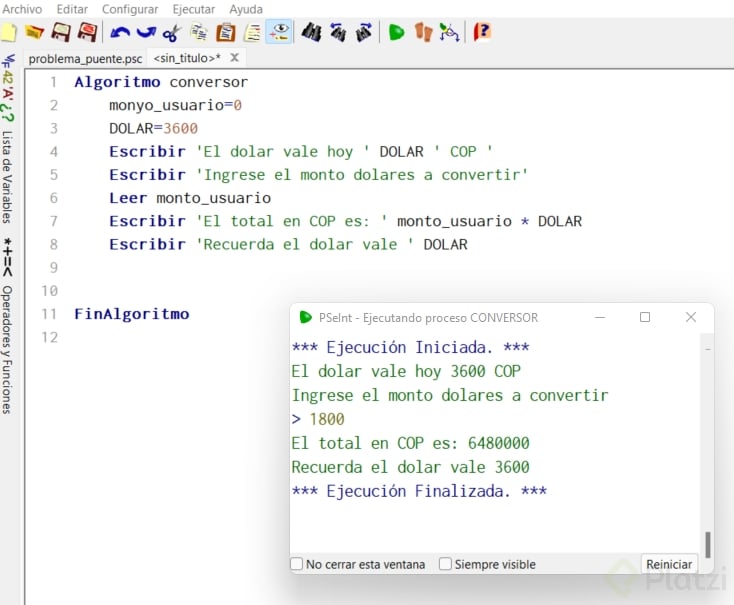The width and height of the screenshot is (734, 605).
Task: Toggle the highlighted eye tool in the toolbar
Action: point(279,32)
